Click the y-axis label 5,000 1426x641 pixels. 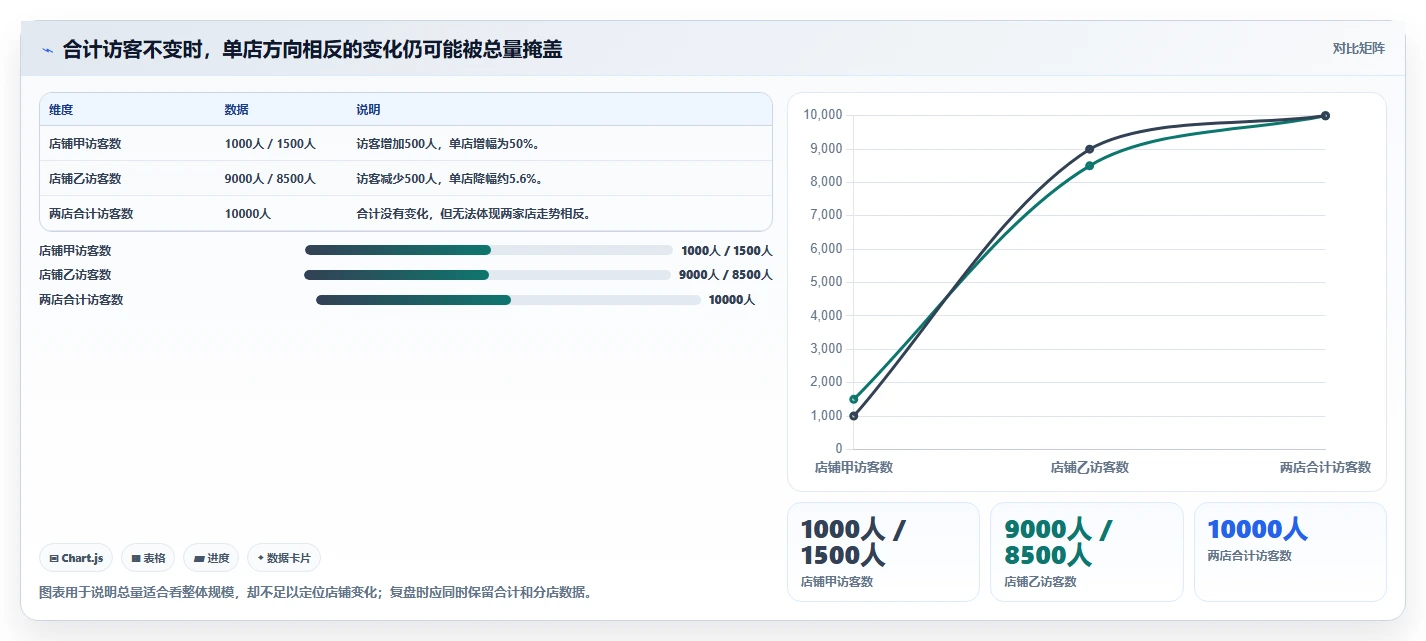[x=824, y=282]
